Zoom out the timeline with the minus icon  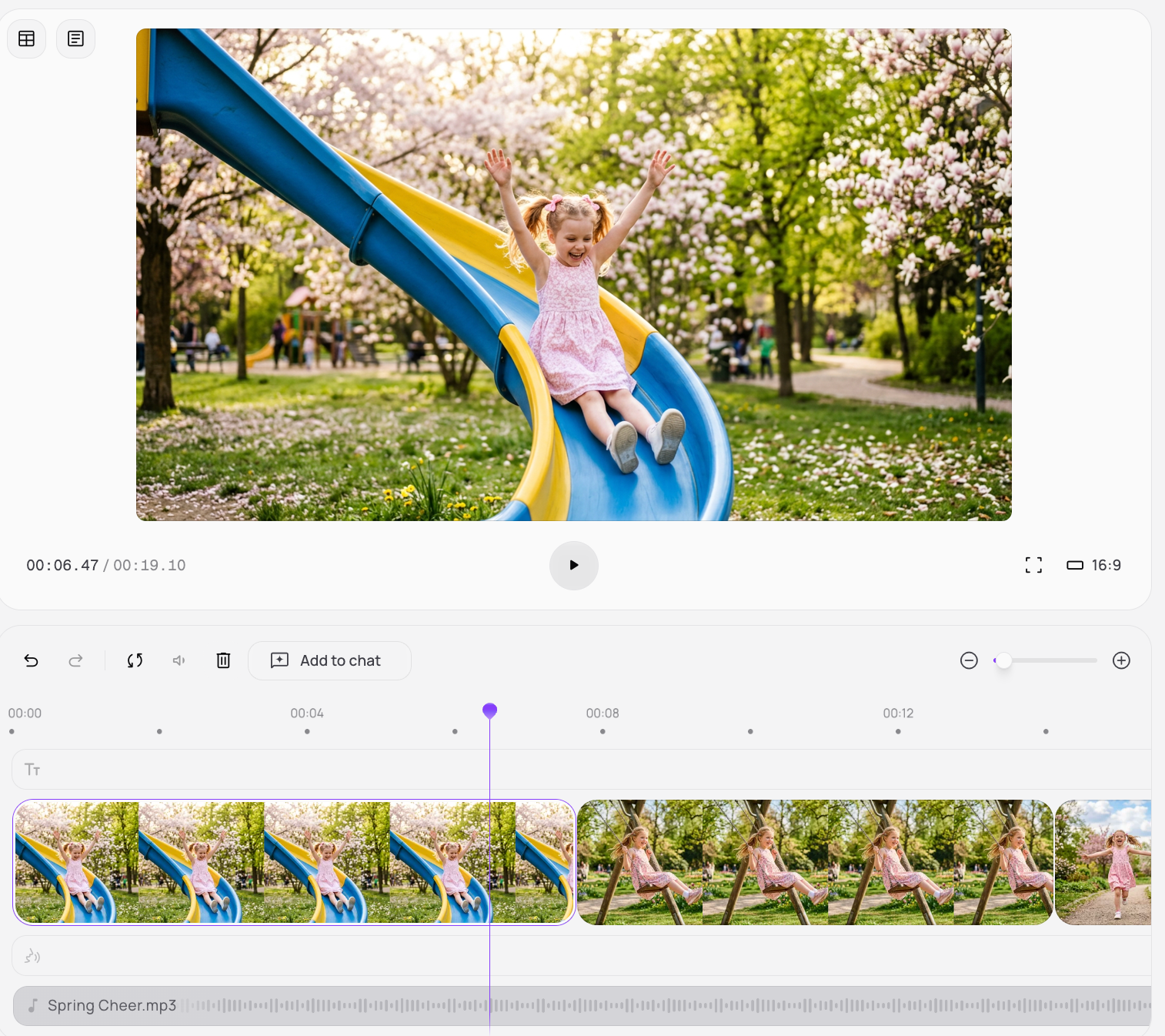(x=969, y=660)
